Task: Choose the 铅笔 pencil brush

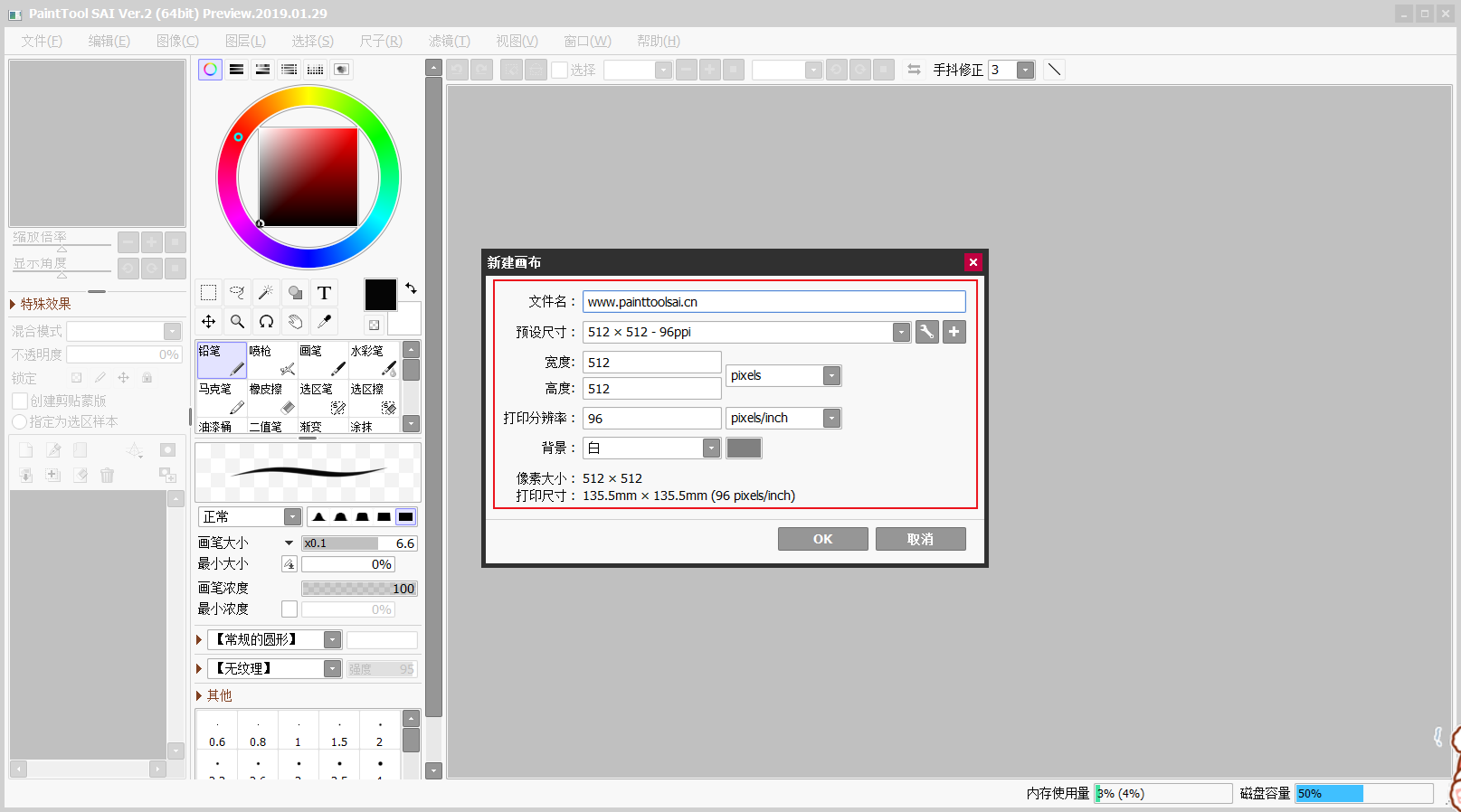Action: click(222, 360)
